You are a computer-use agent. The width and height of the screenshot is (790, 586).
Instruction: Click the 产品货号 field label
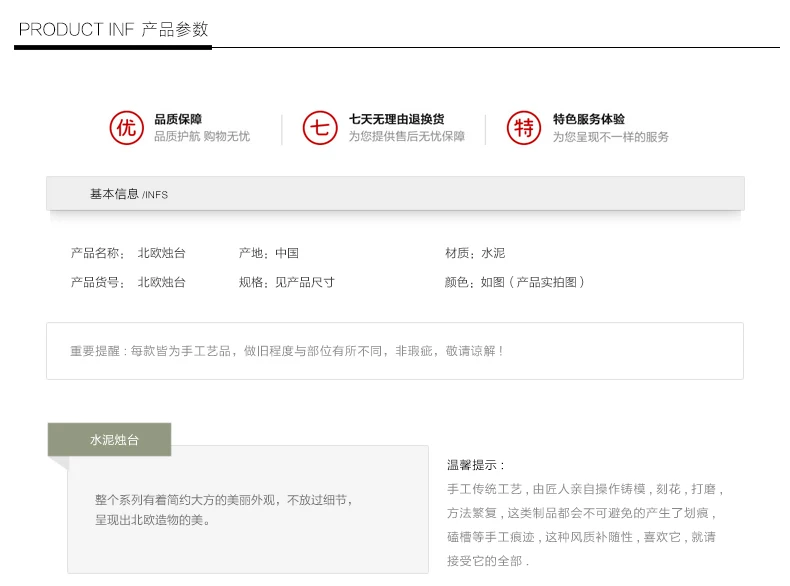click(x=97, y=282)
